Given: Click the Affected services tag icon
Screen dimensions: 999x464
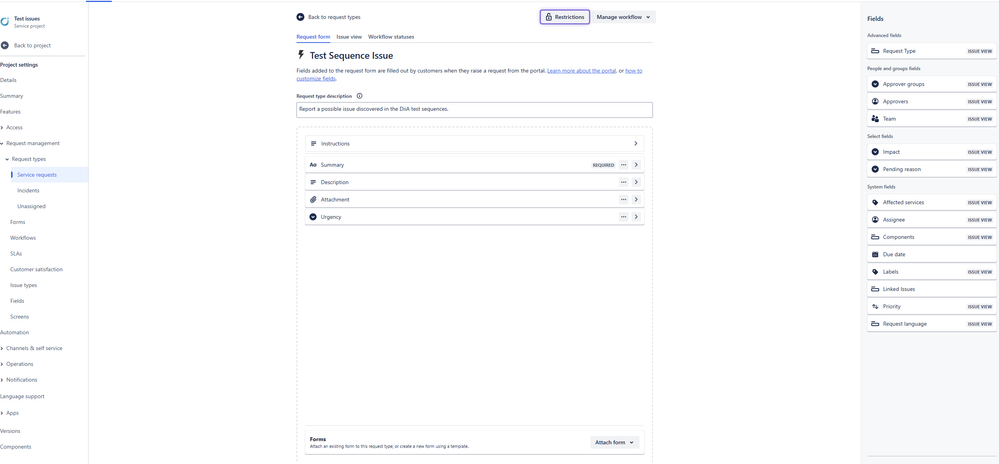Looking at the screenshot, I should click(875, 202).
